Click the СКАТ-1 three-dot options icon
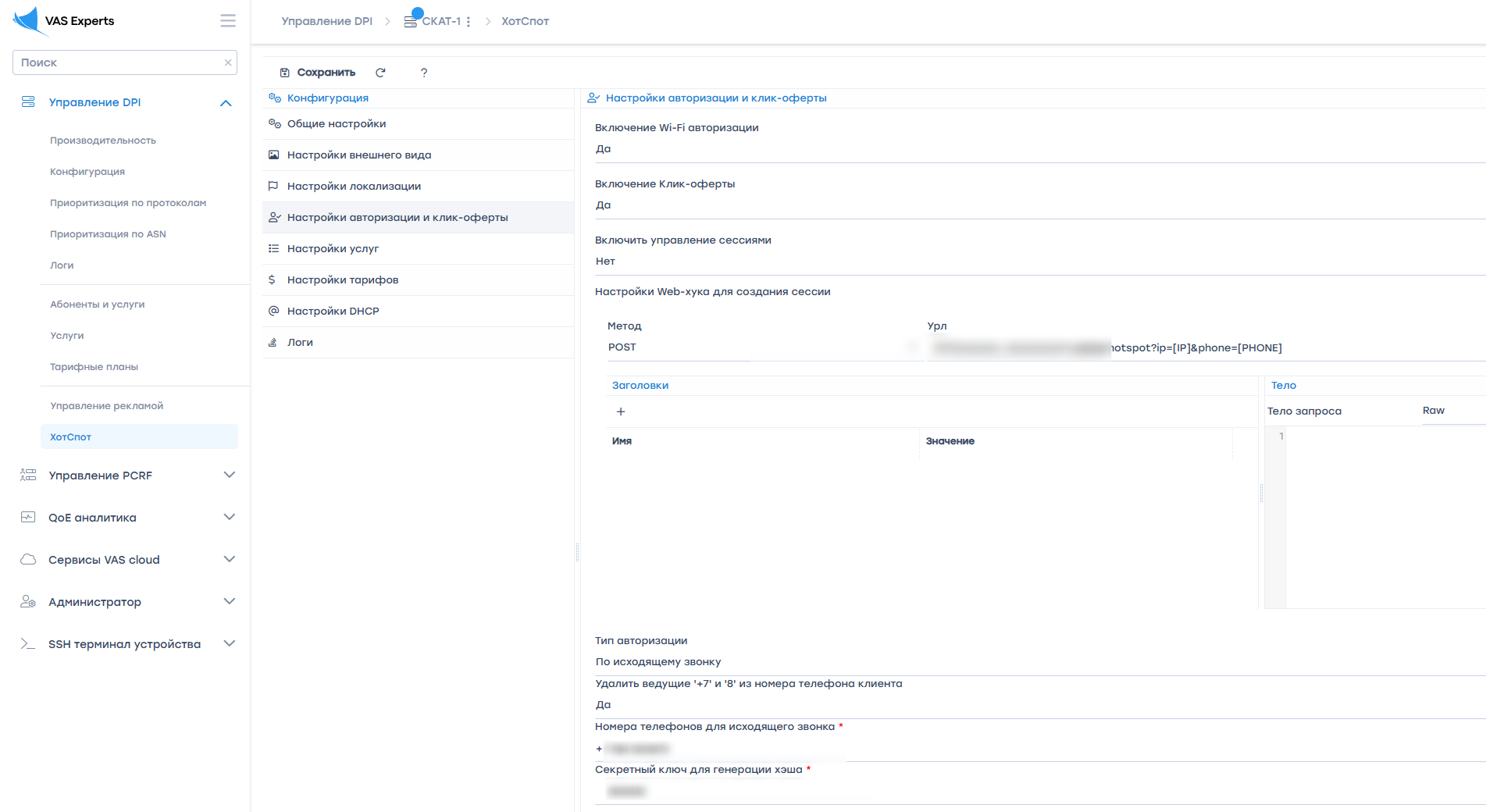The height and width of the screenshot is (812, 1486). (468, 22)
